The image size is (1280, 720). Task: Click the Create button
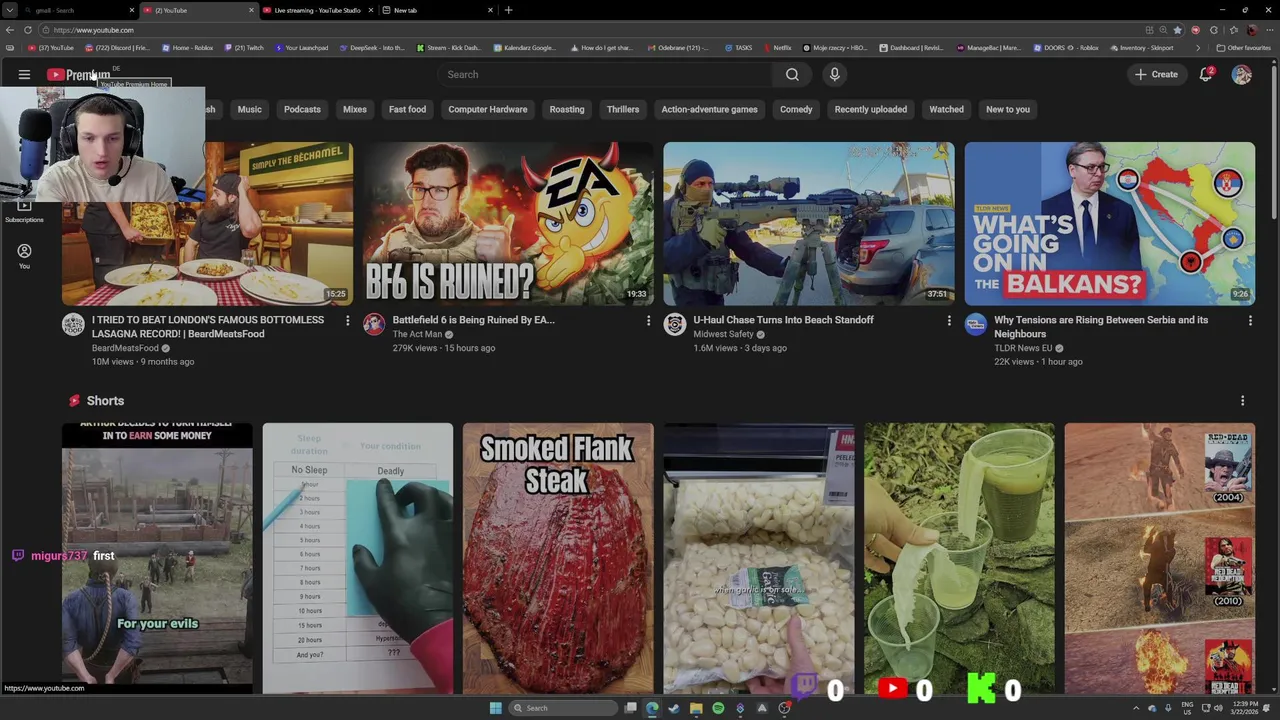pyautogui.click(x=1156, y=74)
